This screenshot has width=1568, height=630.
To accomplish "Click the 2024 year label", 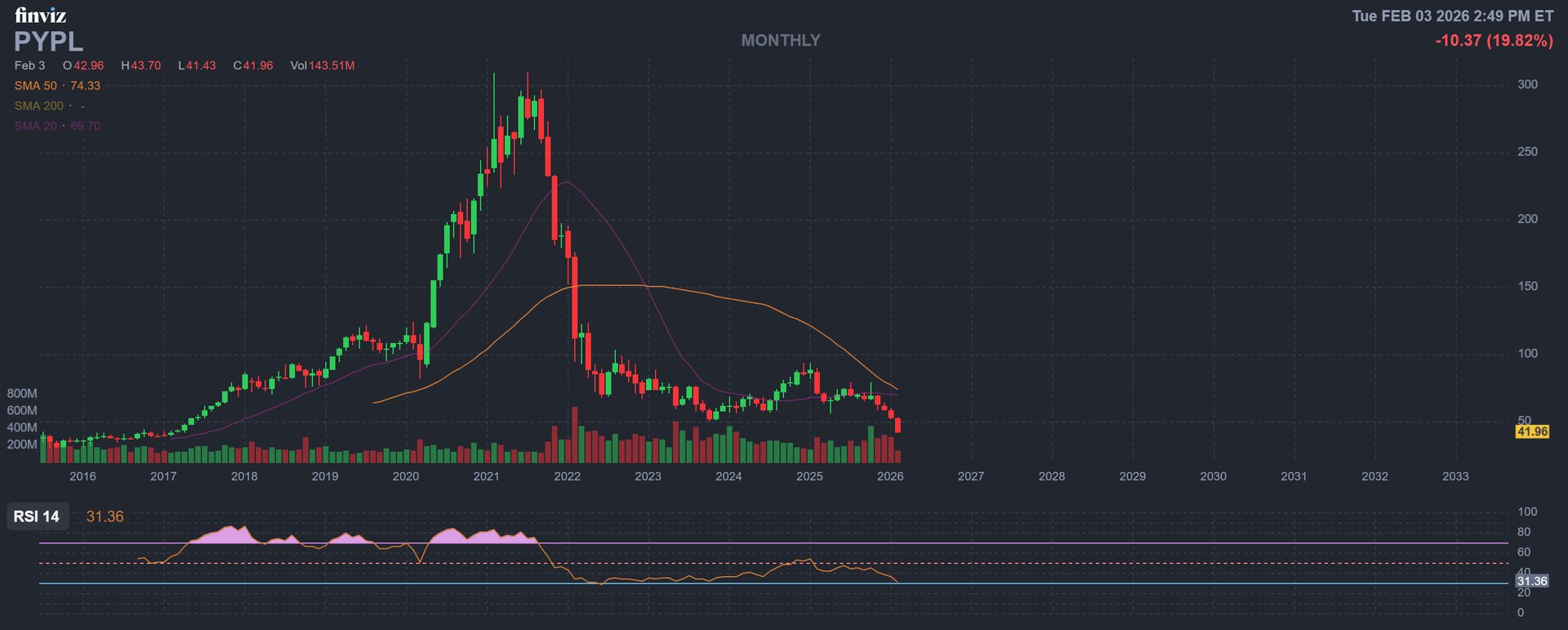I will (x=729, y=476).
